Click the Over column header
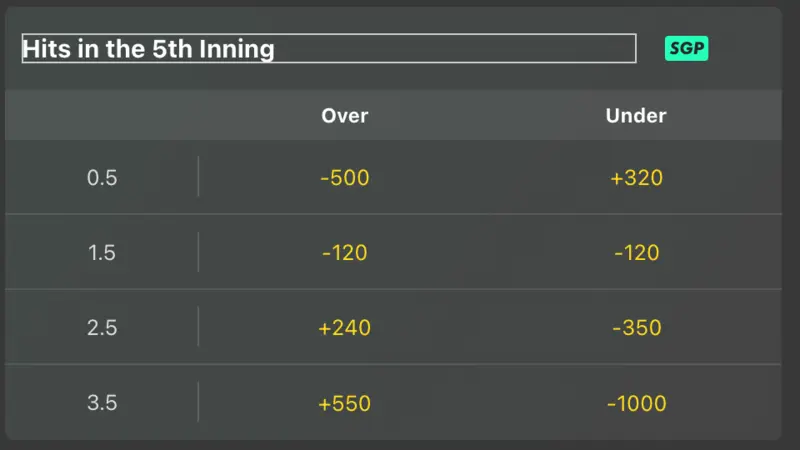The height and width of the screenshot is (450, 800). click(345, 116)
